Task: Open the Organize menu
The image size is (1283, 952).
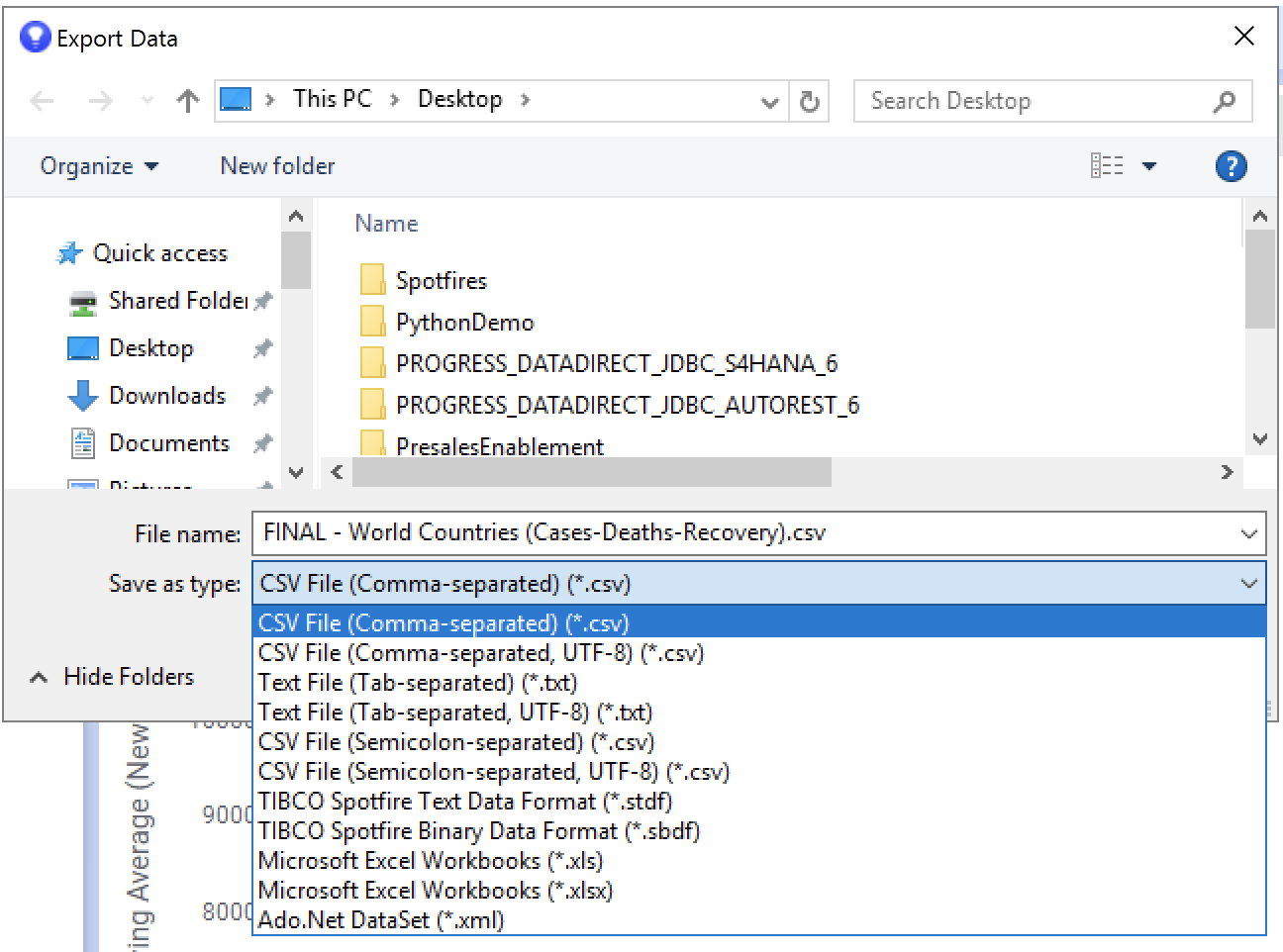Action: [x=98, y=166]
